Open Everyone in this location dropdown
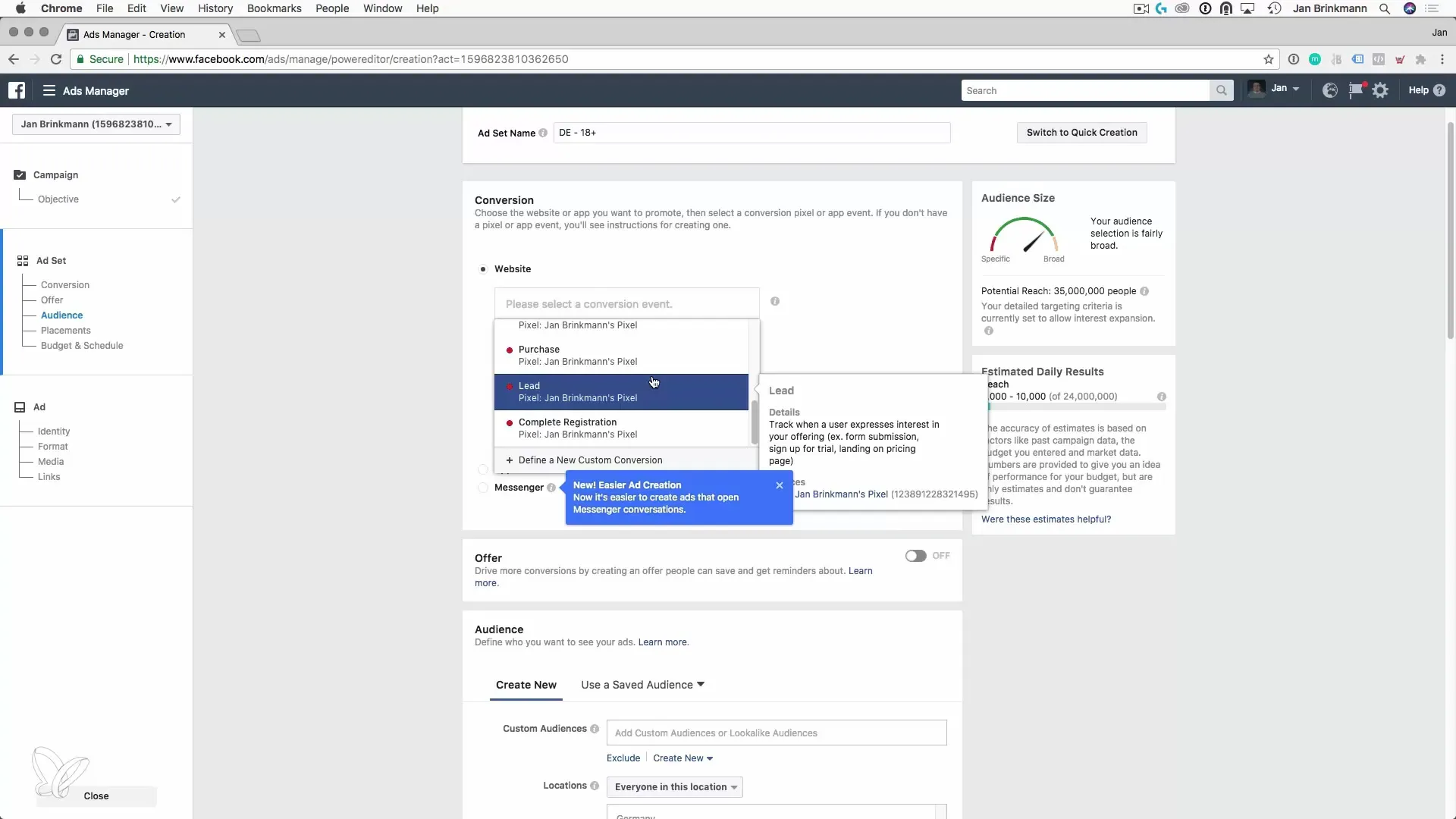 675,787
